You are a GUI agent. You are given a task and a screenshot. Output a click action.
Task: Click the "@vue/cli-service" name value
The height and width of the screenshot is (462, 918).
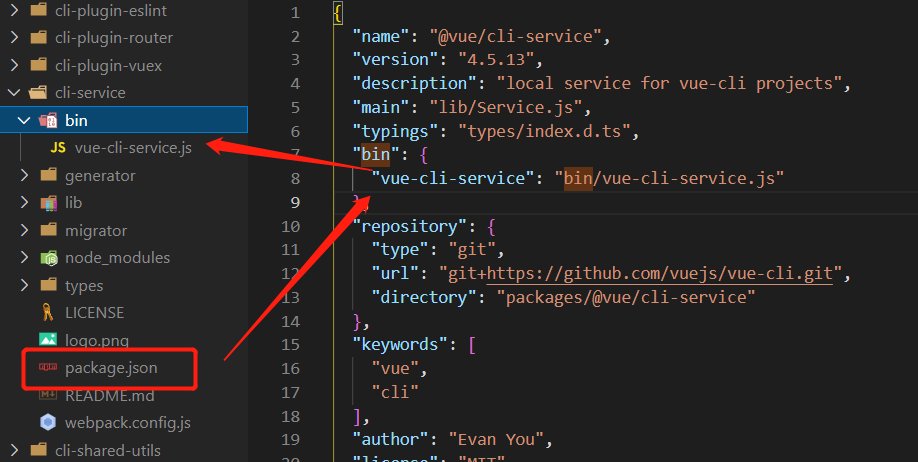click(x=515, y=36)
